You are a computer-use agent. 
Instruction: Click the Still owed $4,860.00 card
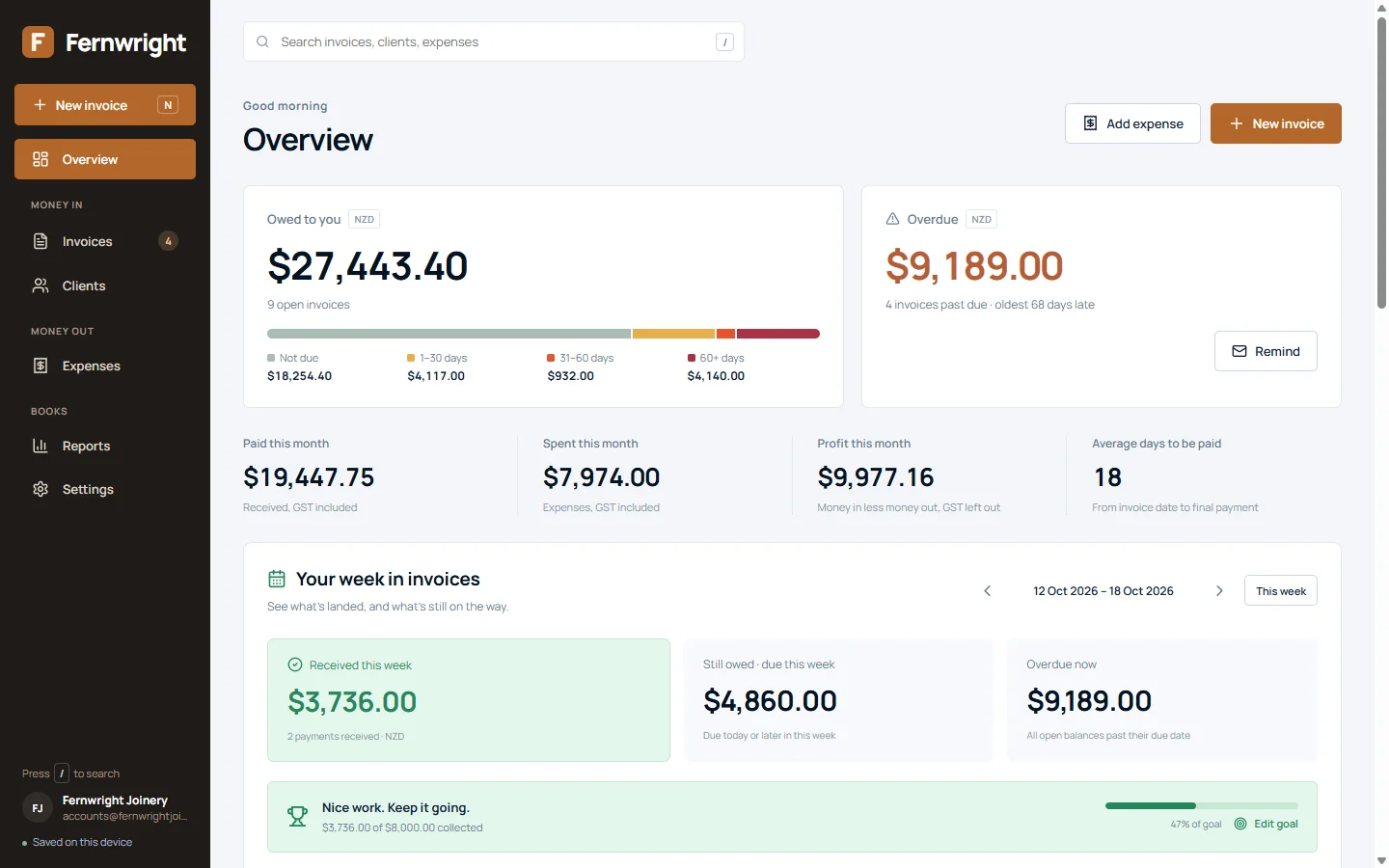[838, 700]
